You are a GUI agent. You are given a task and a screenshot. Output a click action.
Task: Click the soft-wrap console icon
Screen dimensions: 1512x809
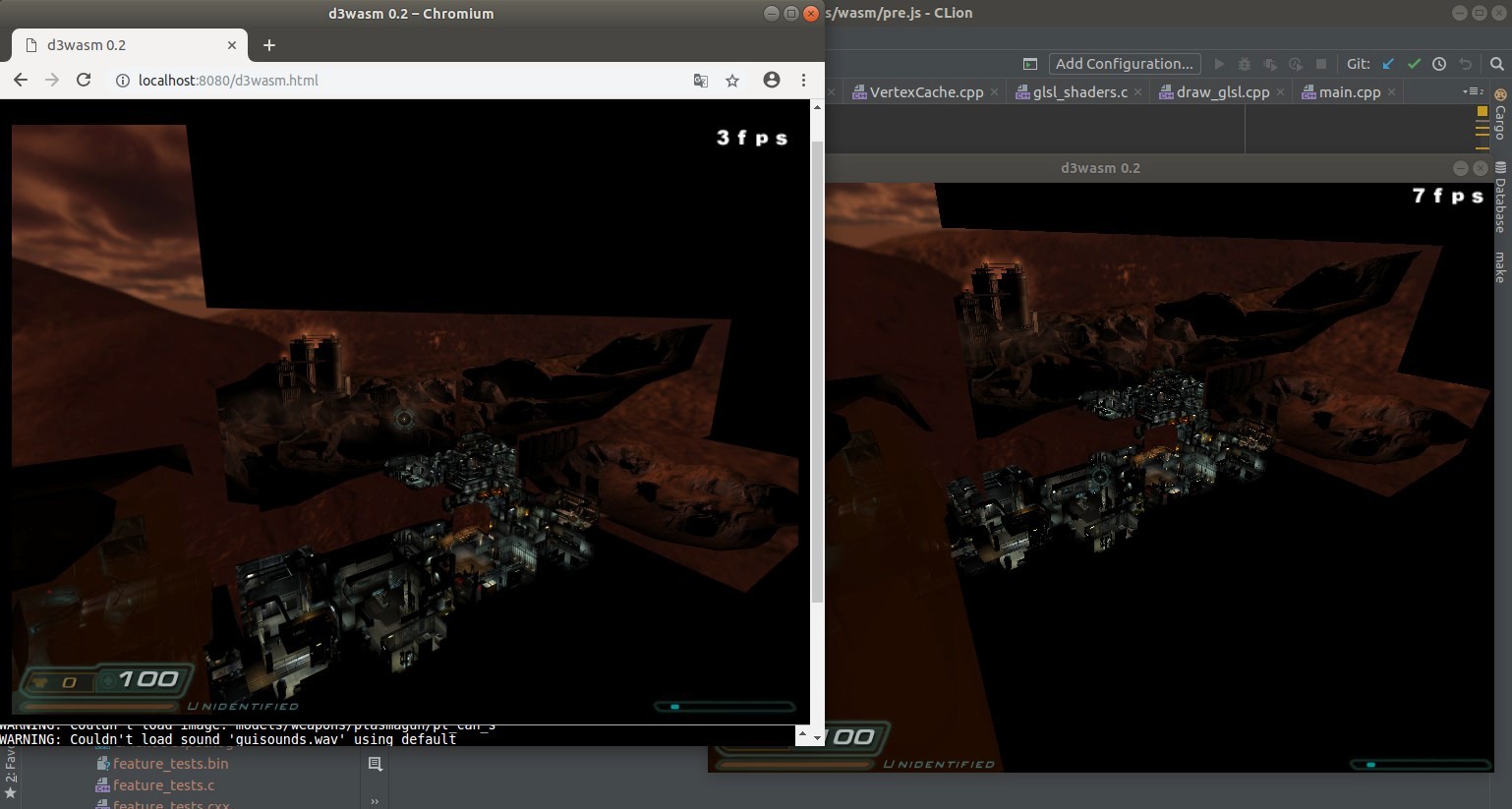pos(375,764)
